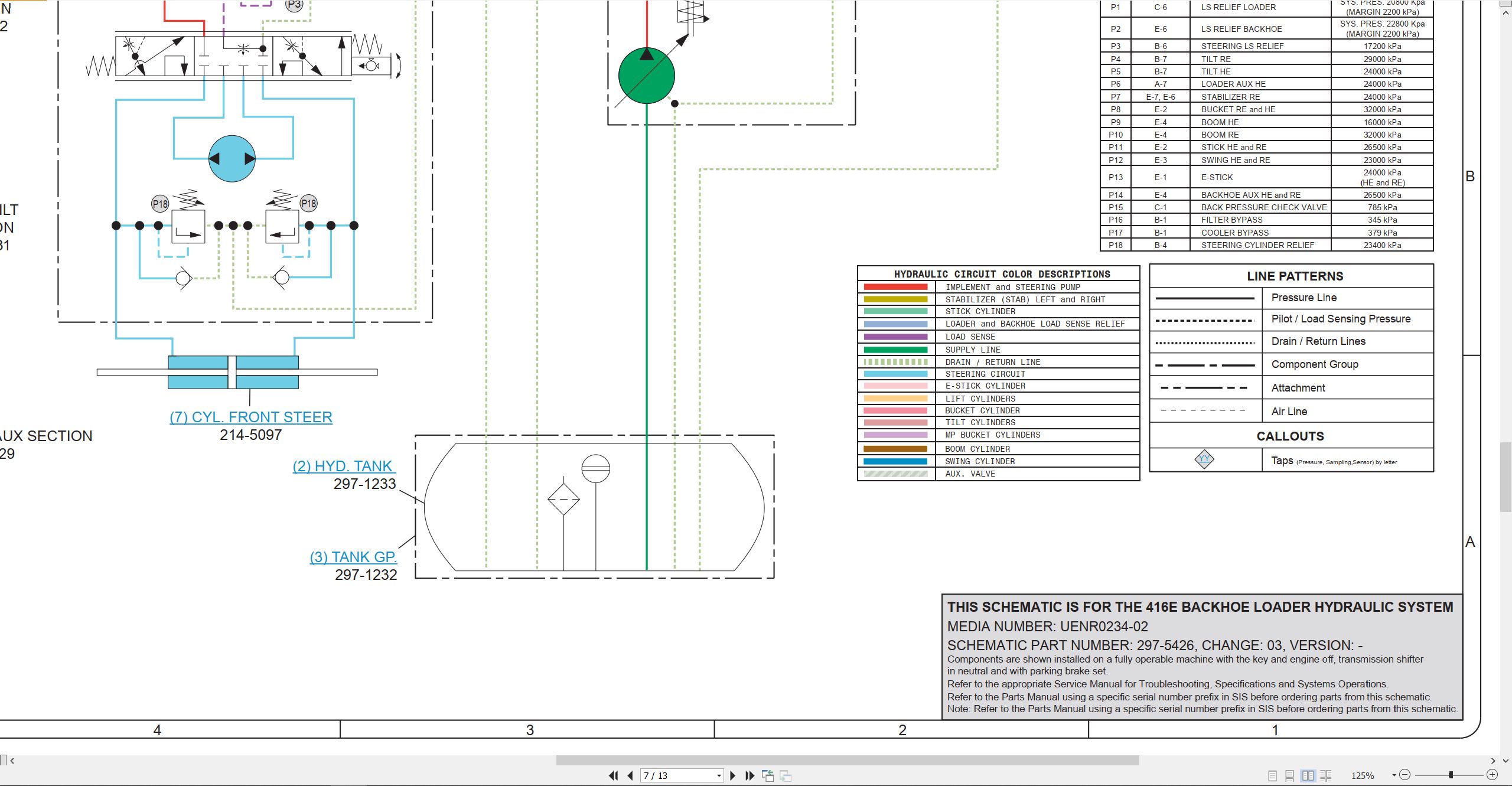The height and width of the screenshot is (786, 1512).
Task: Click the front steer cylinder symbol
Action: (236, 372)
